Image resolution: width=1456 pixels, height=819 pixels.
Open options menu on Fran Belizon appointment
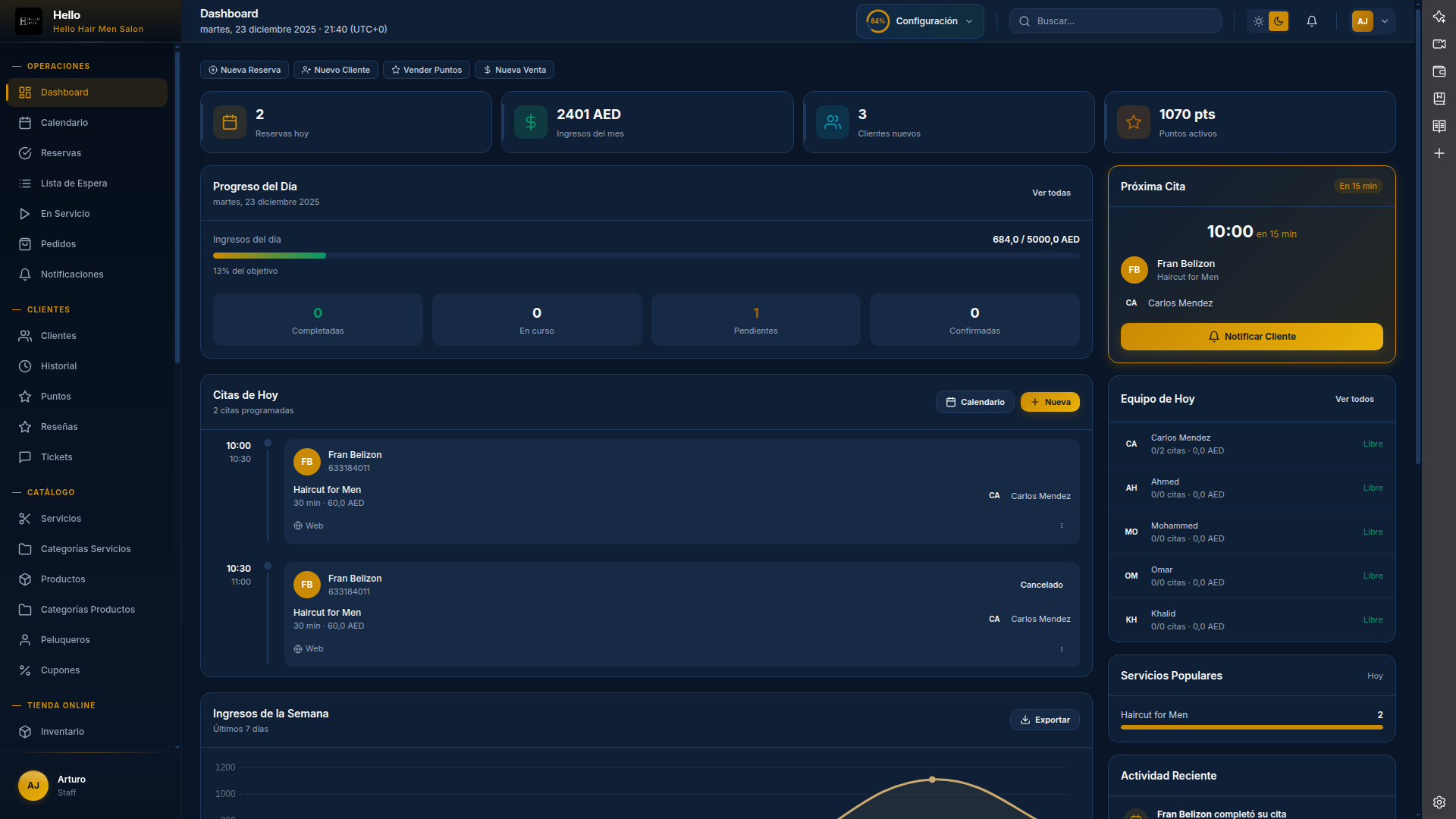click(x=1062, y=525)
